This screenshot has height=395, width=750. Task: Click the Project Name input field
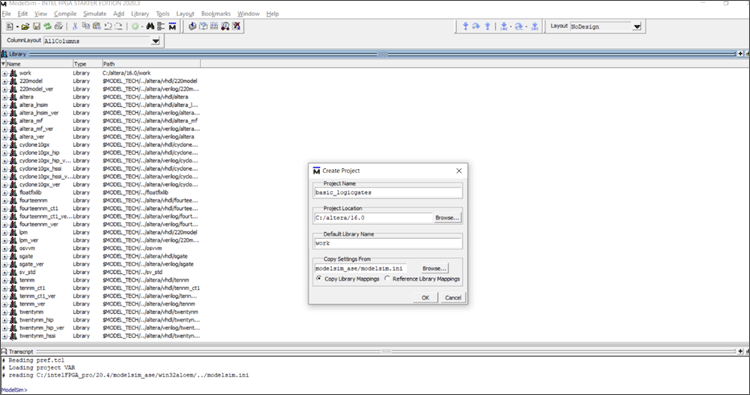387,192
